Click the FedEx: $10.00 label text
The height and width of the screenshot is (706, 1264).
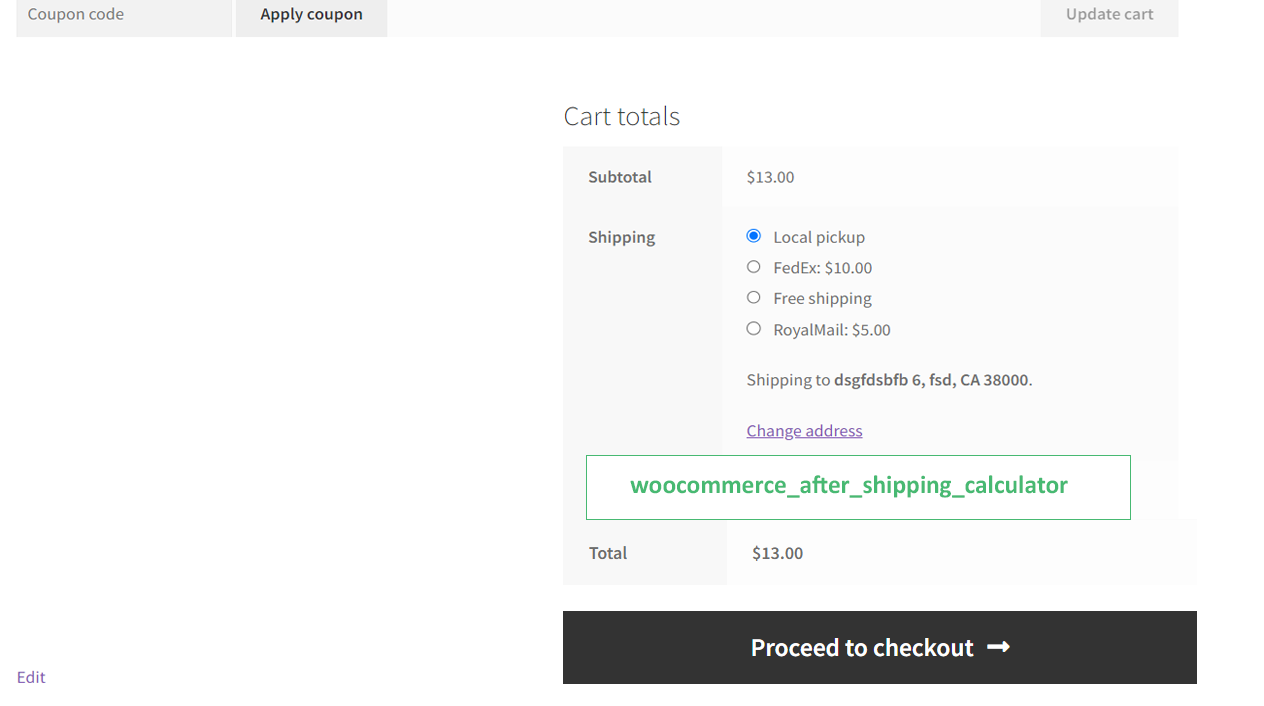pos(822,268)
